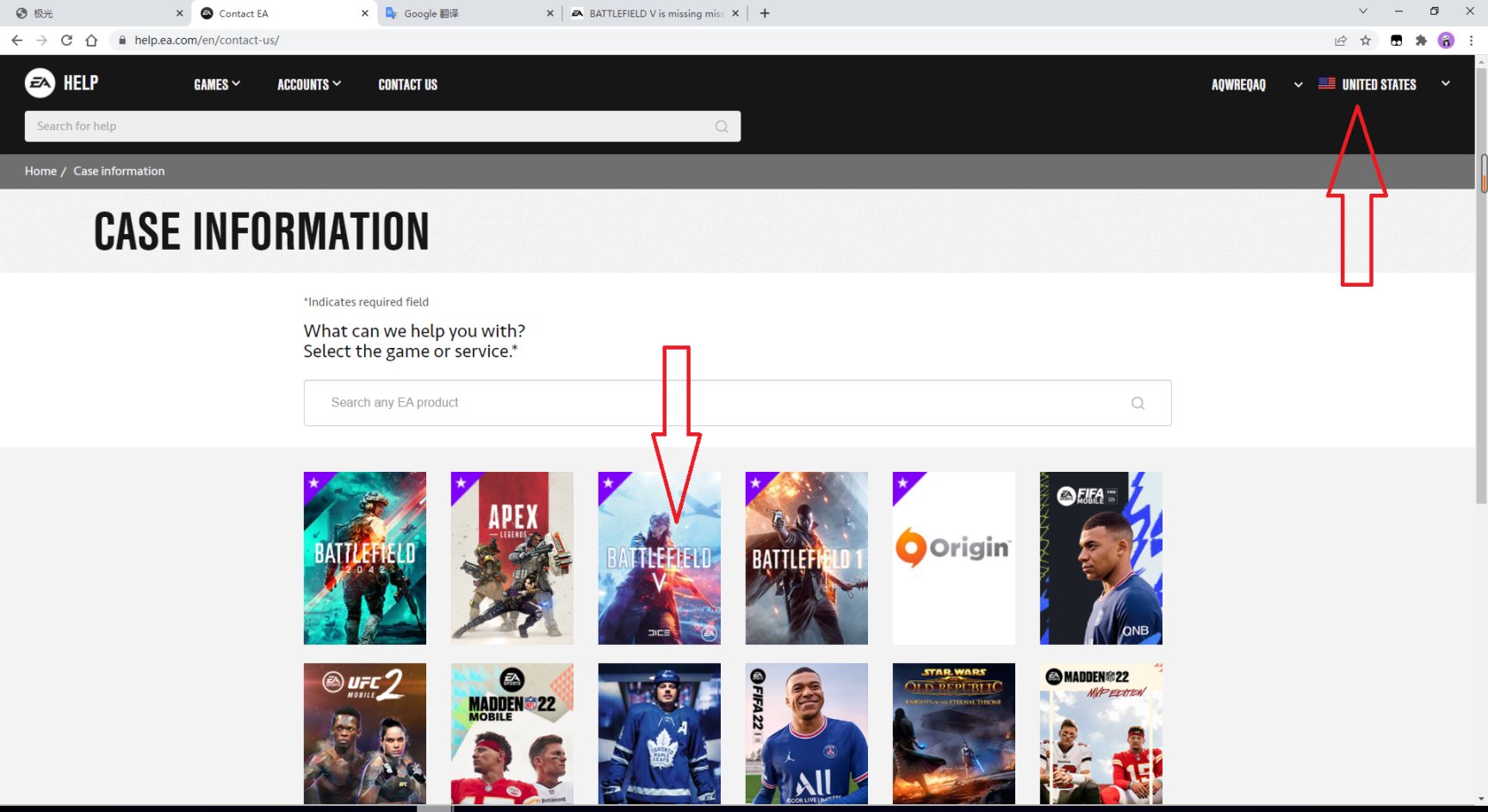Share this page via the share icon
Image resolution: width=1488 pixels, height=812 pixels.
[x=1341, y=40]
